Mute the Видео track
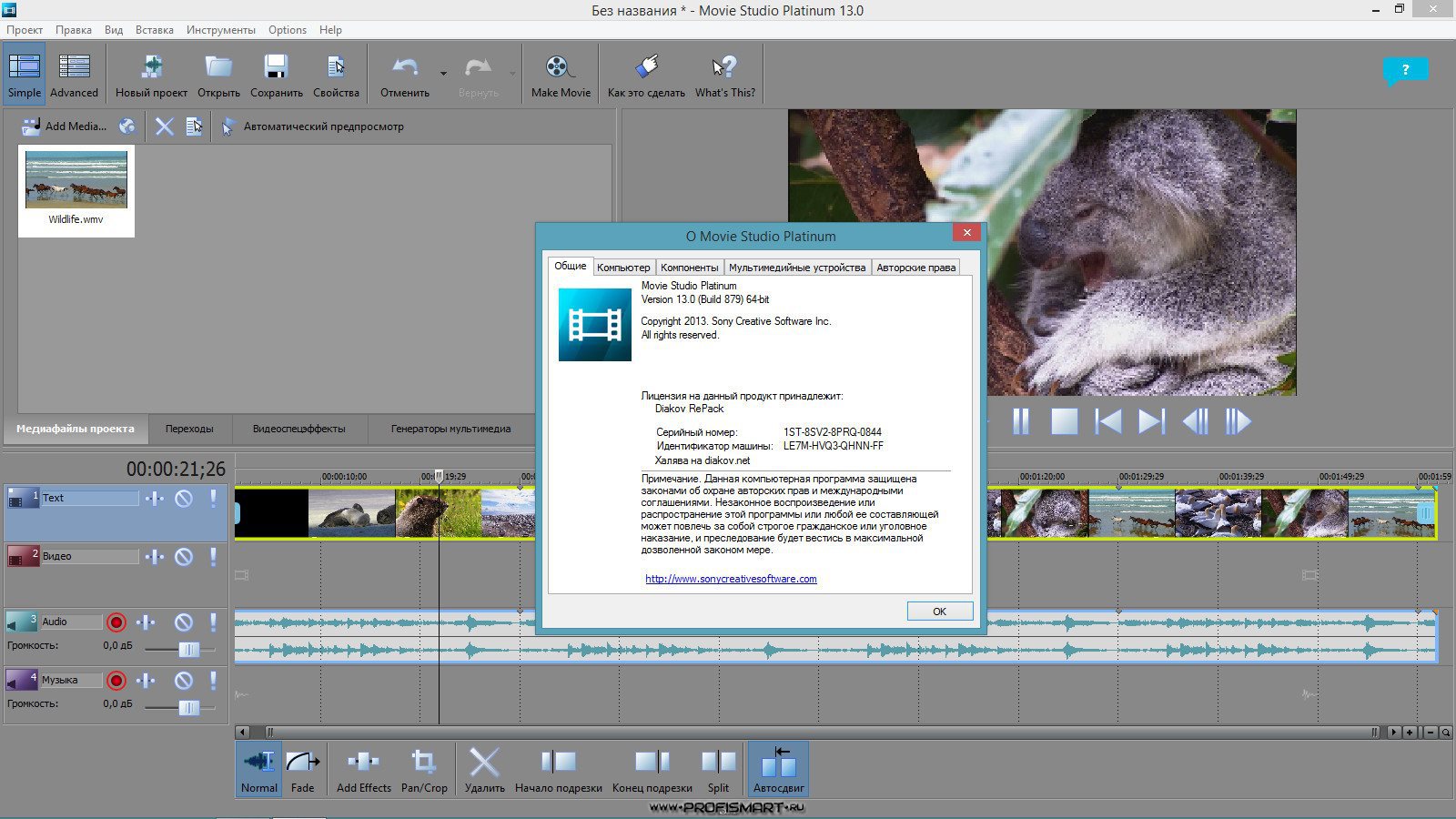Screen dimensions: 1456x819 click(x=184, y=556)
